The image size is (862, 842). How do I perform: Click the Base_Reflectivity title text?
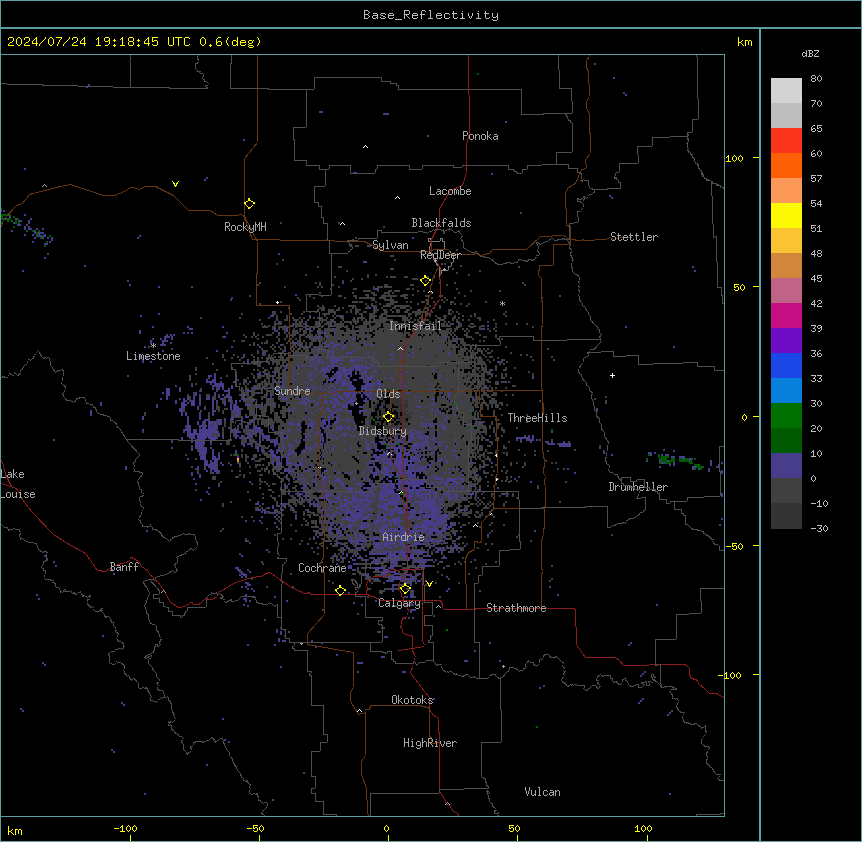pos(431,15)
